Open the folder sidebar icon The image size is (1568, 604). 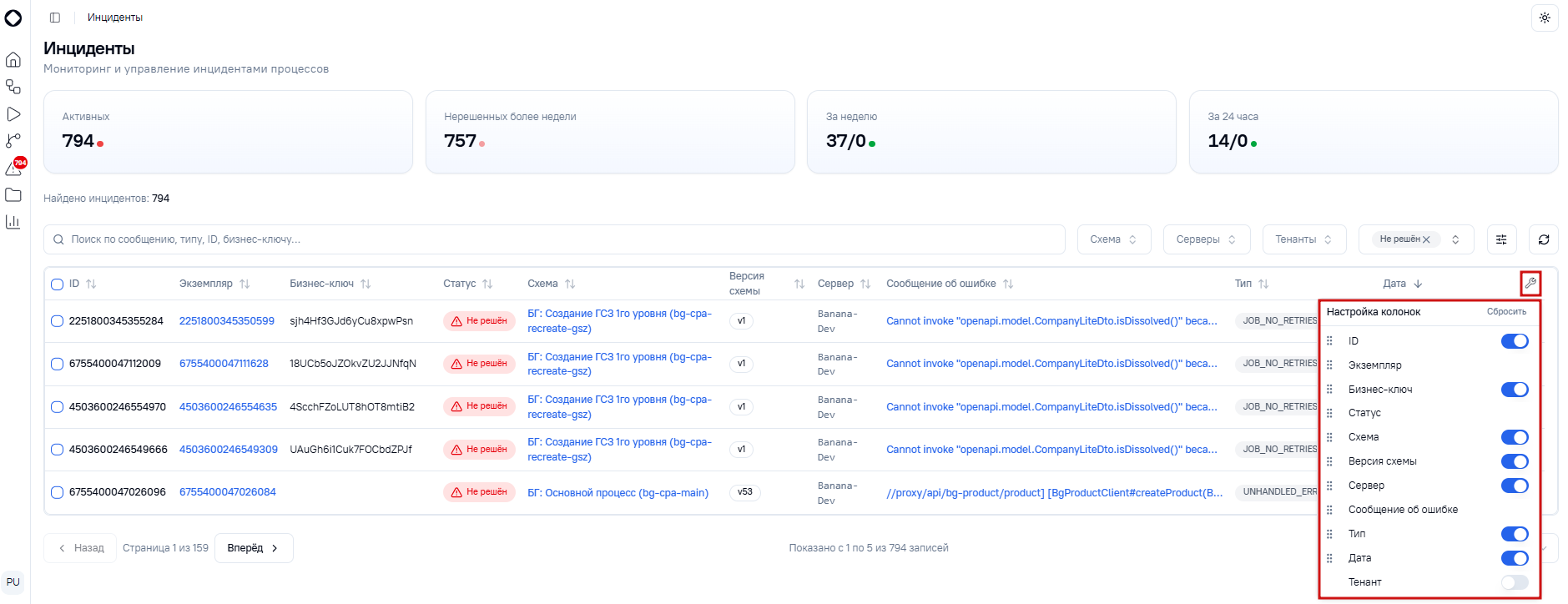13,195
